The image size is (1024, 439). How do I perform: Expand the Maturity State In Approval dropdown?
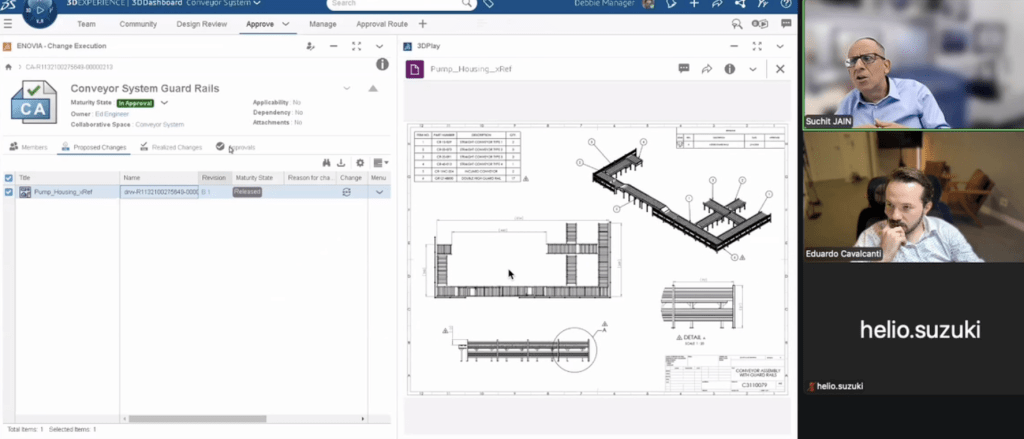[x=165, y=102]
